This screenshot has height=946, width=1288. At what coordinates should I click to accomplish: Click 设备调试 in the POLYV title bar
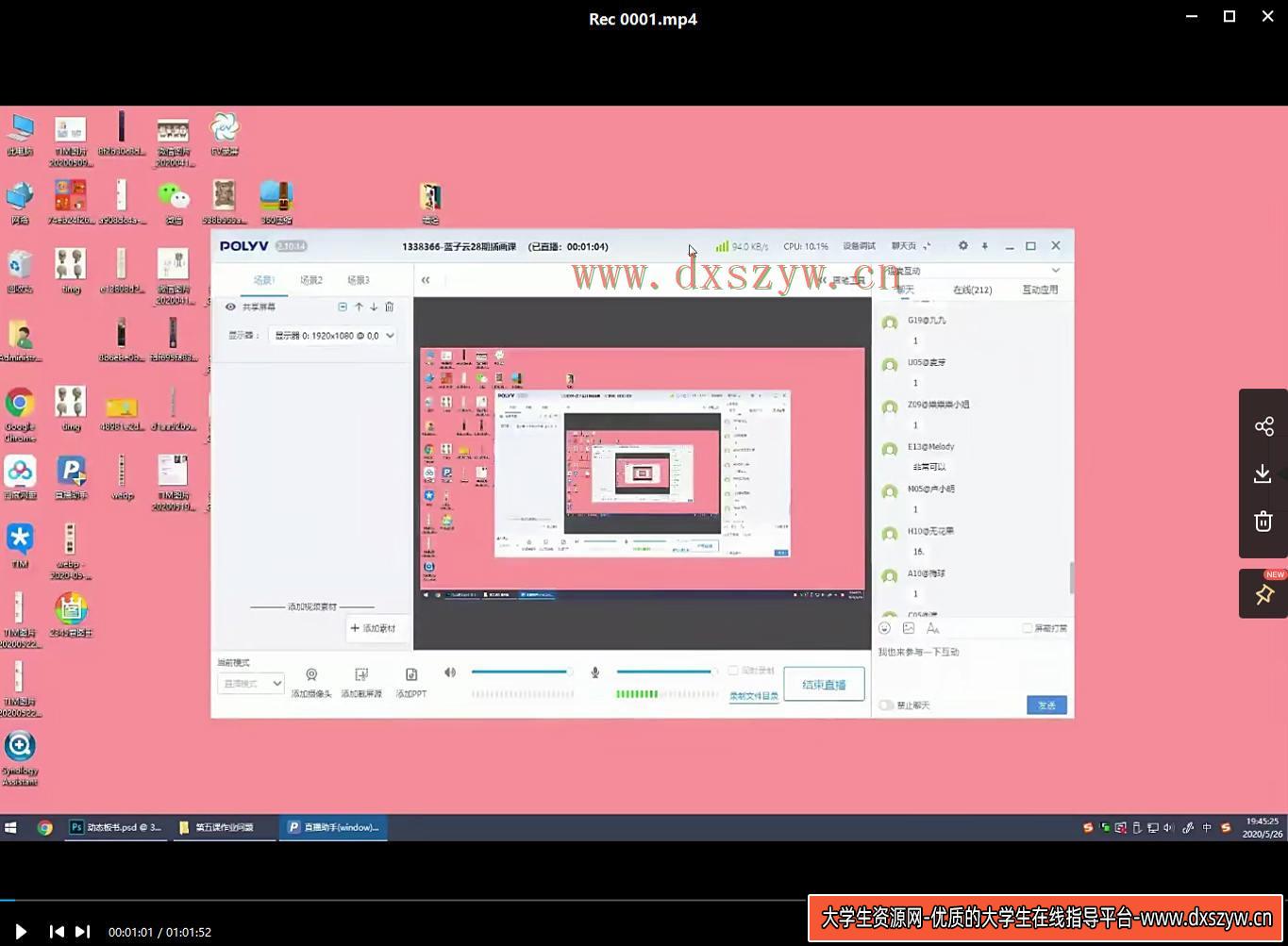tap(859, 246)
